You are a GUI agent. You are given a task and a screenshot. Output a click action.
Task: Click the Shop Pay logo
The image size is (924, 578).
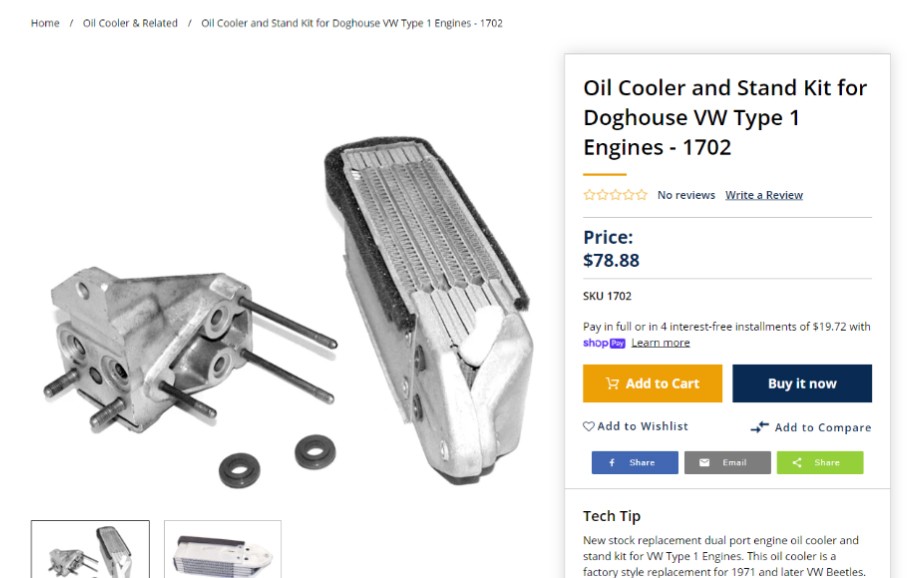click(604, 343)
